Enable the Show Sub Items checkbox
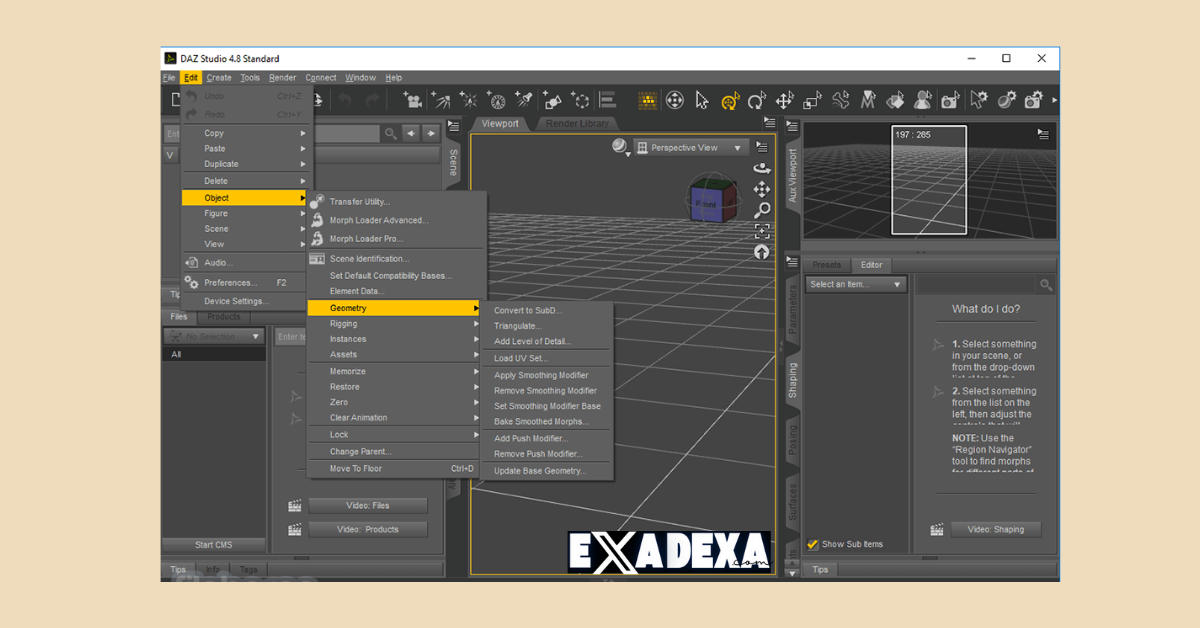Image resolution: width=1200 pixels, height=628 pixels. (x=814, y=544)
